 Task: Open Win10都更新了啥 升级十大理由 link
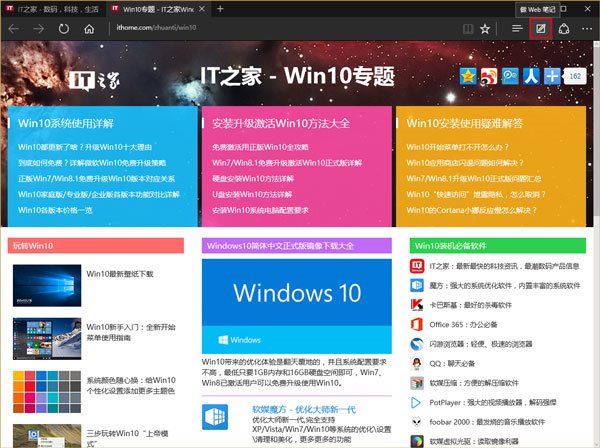(x=85, y=147)
